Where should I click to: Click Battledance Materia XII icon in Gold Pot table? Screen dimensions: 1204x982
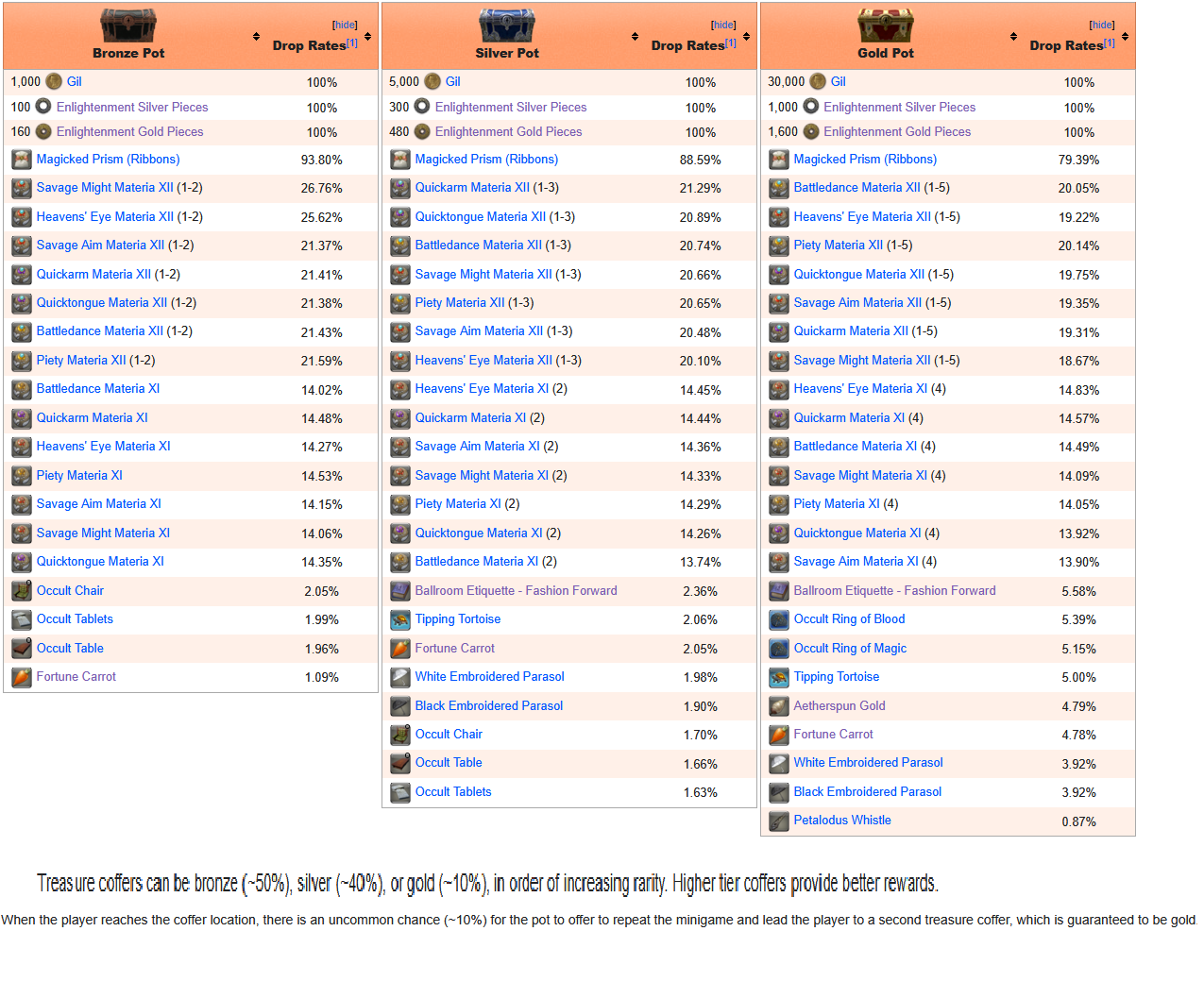pyautogui.click(x=779, y=188)
